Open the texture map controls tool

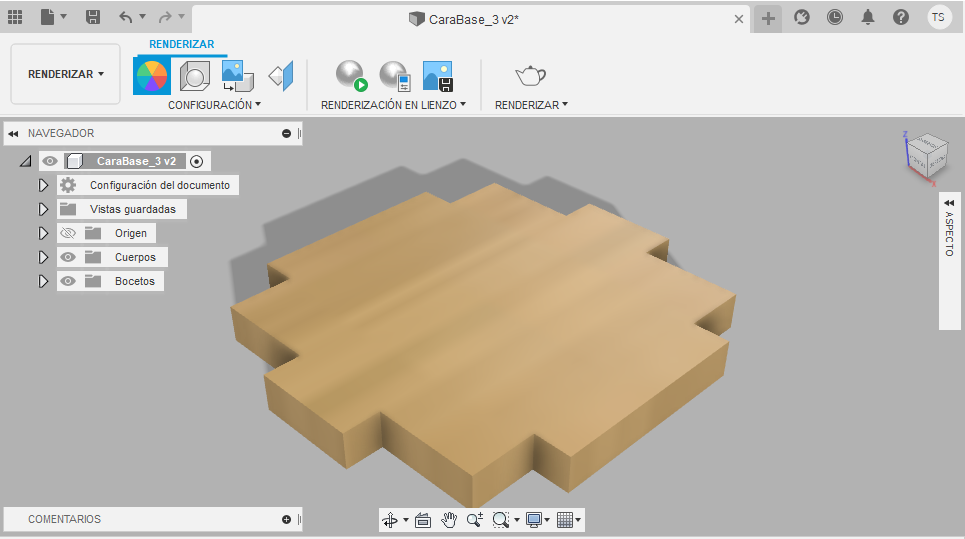click(281, 76)
